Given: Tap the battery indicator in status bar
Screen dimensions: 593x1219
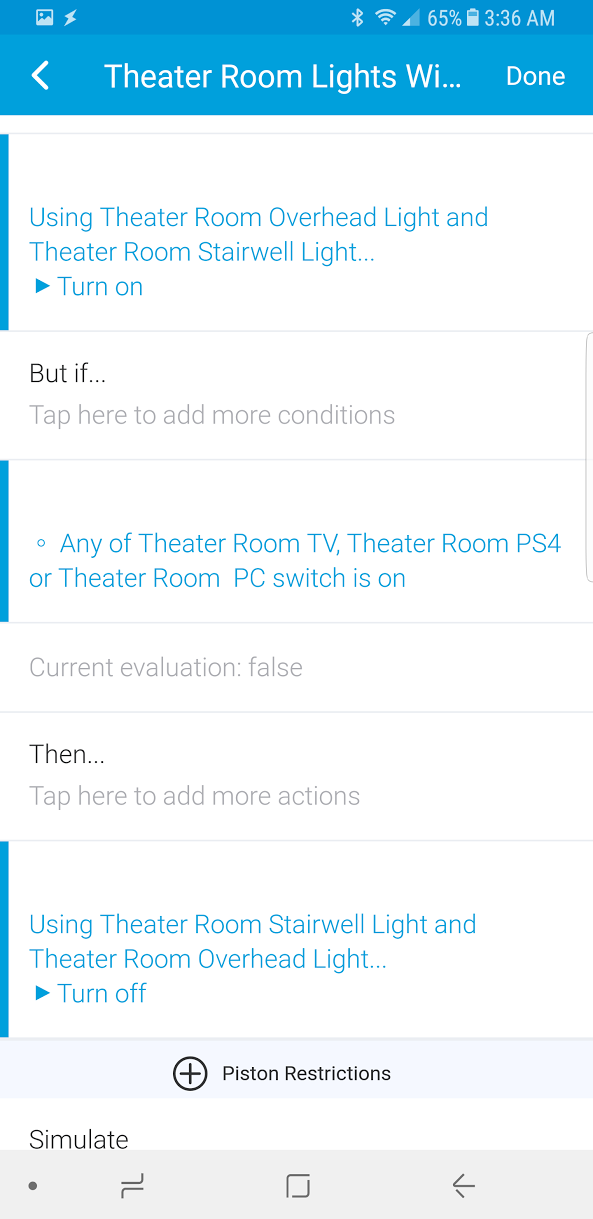Looking at the screenshot, I should tap(473, 17).
